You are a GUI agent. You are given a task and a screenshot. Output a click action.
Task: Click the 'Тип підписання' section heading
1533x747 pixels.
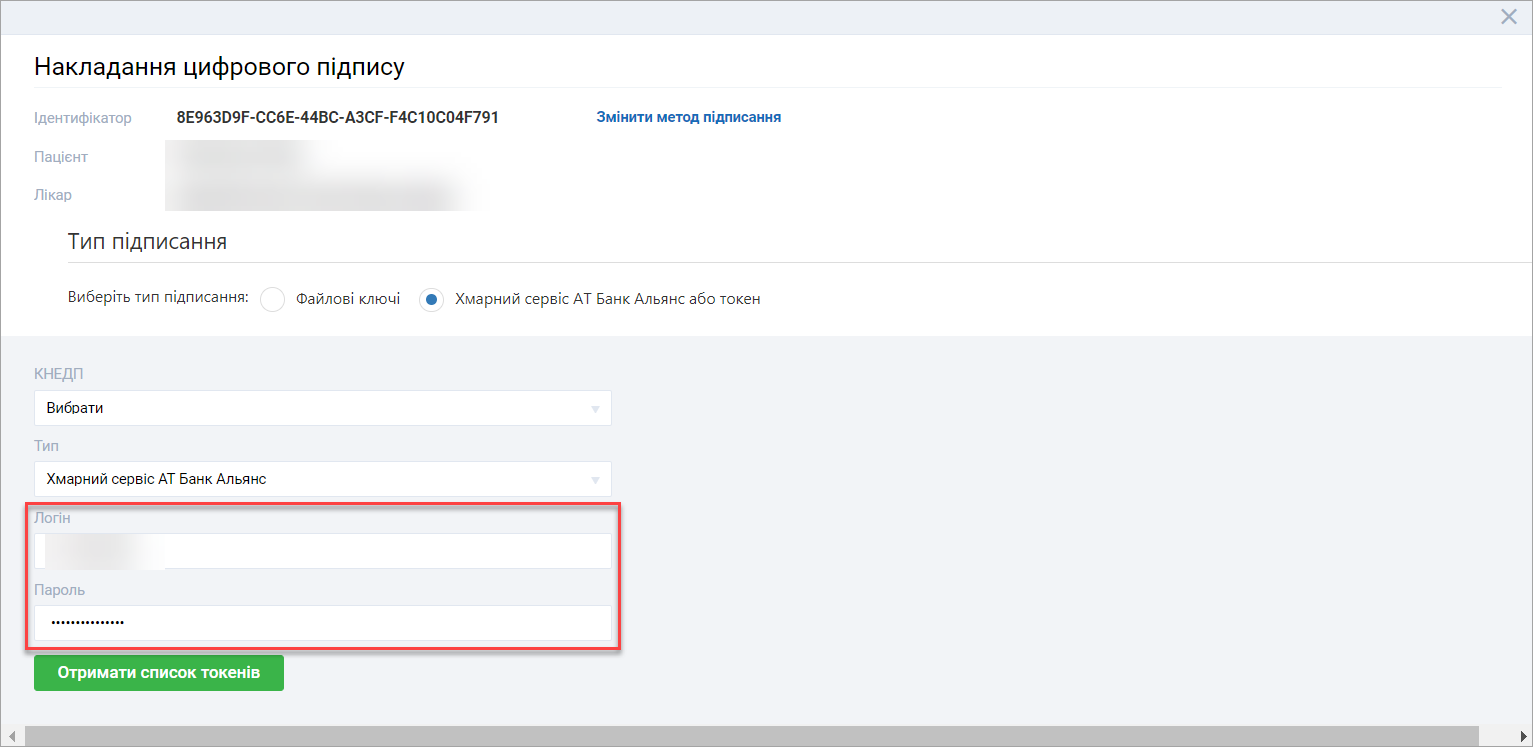coord(147,242)
